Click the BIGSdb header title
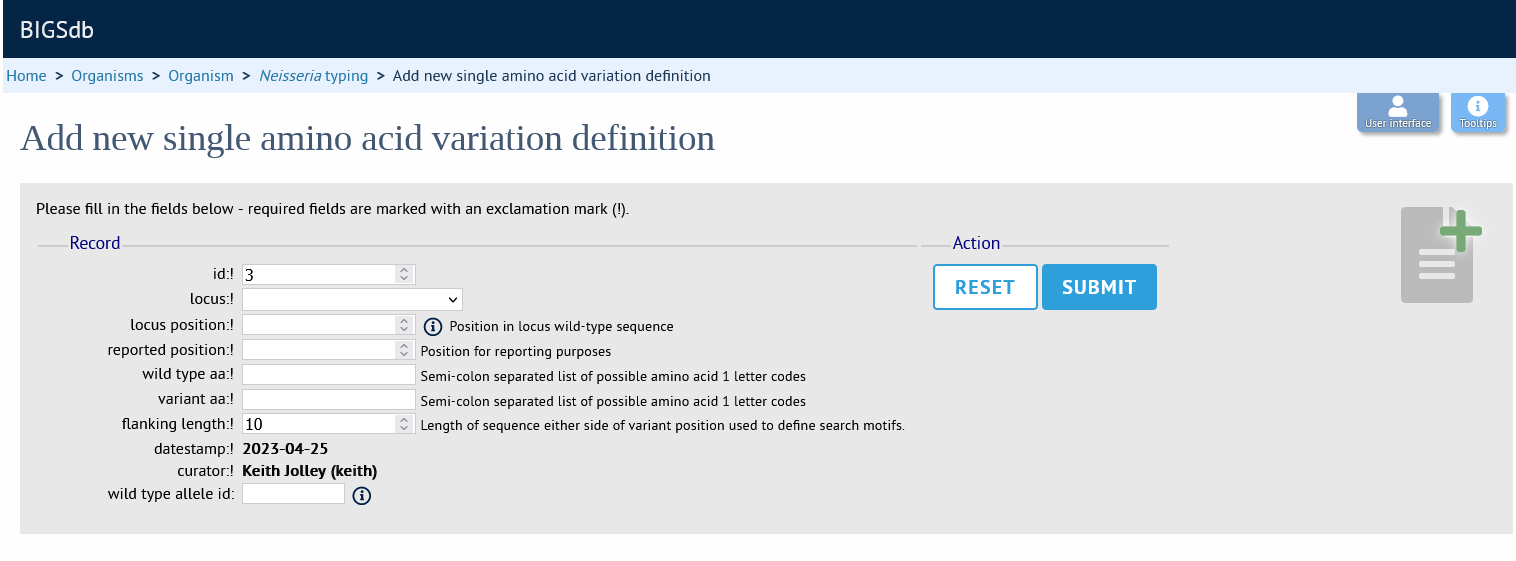The width and height of the screenshot is (1516, 561). point(57,29)
